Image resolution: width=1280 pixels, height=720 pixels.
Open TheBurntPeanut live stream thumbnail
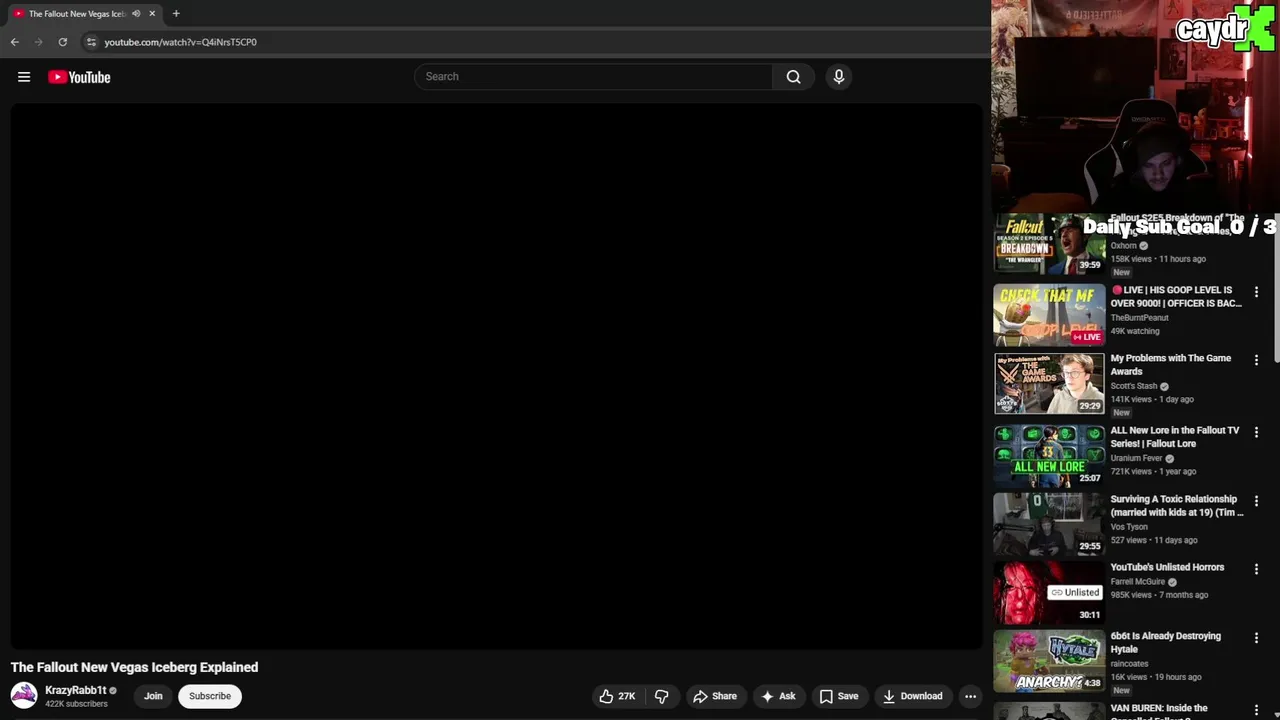tap(1049, 315)
